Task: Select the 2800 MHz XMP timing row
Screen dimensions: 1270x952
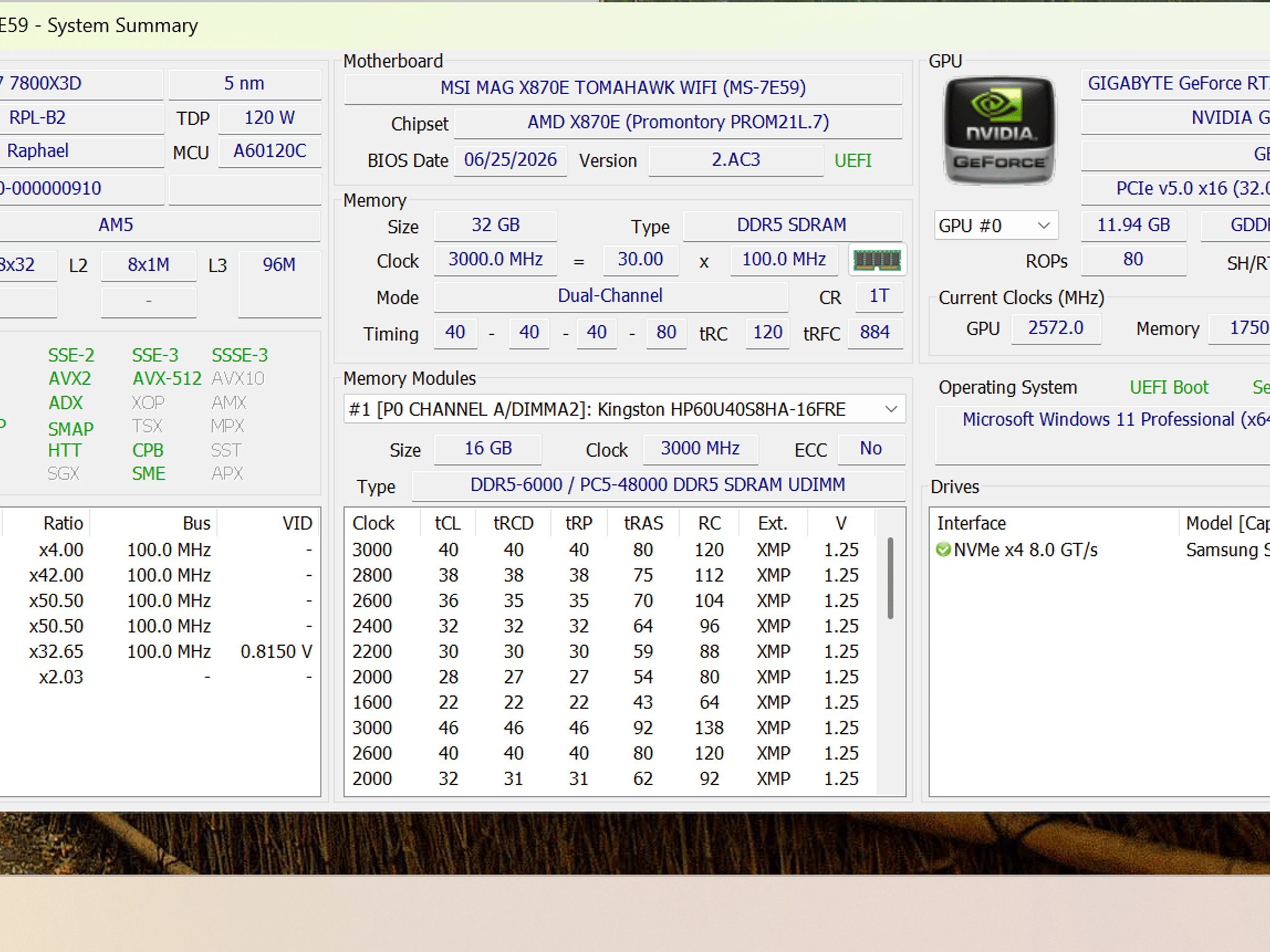Action: coord(611,576)
